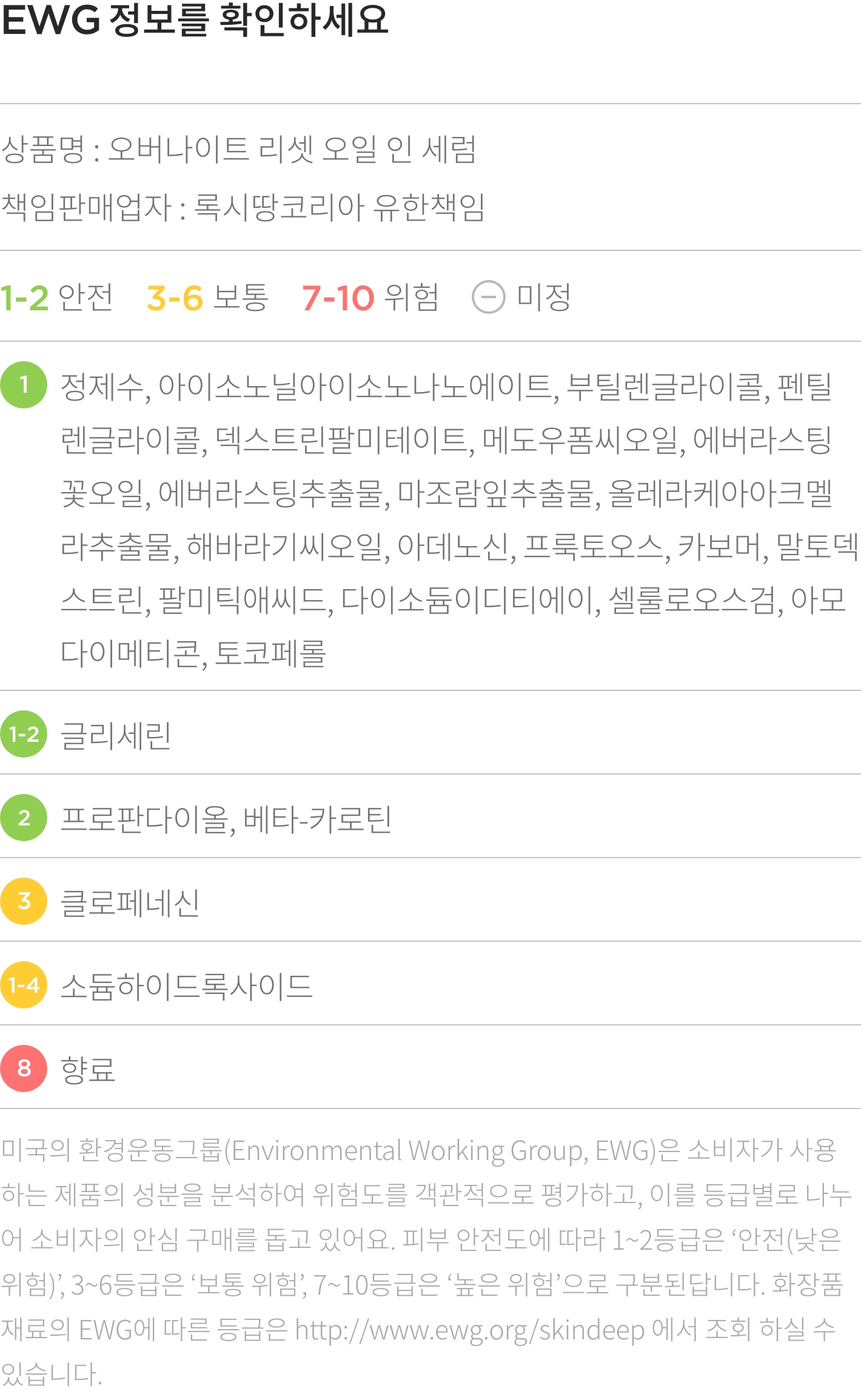Click the heading EWG 정보를 확인하세요
The image size is (861, 1400).
[195, 19]
